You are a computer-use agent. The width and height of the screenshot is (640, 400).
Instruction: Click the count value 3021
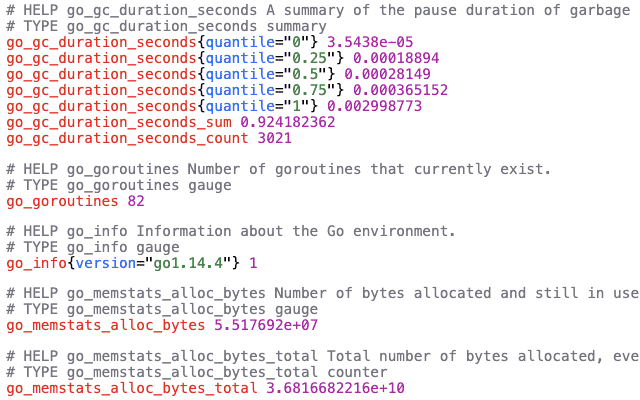pyautogui.click(x=274, y=138)
